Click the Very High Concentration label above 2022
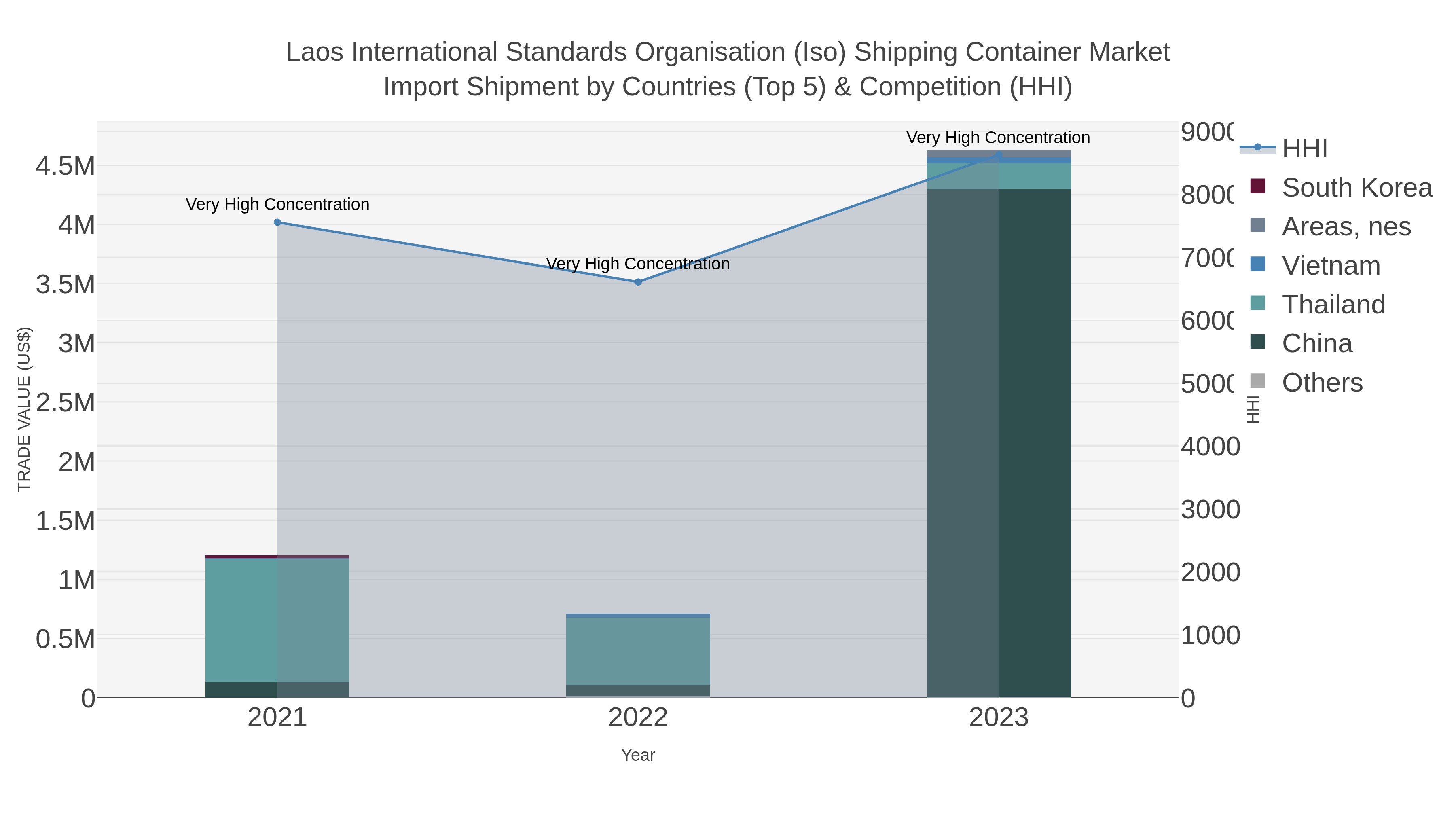Image resolution: width=1456 pixels, height=819 pixels. click(x=638, y=264)
